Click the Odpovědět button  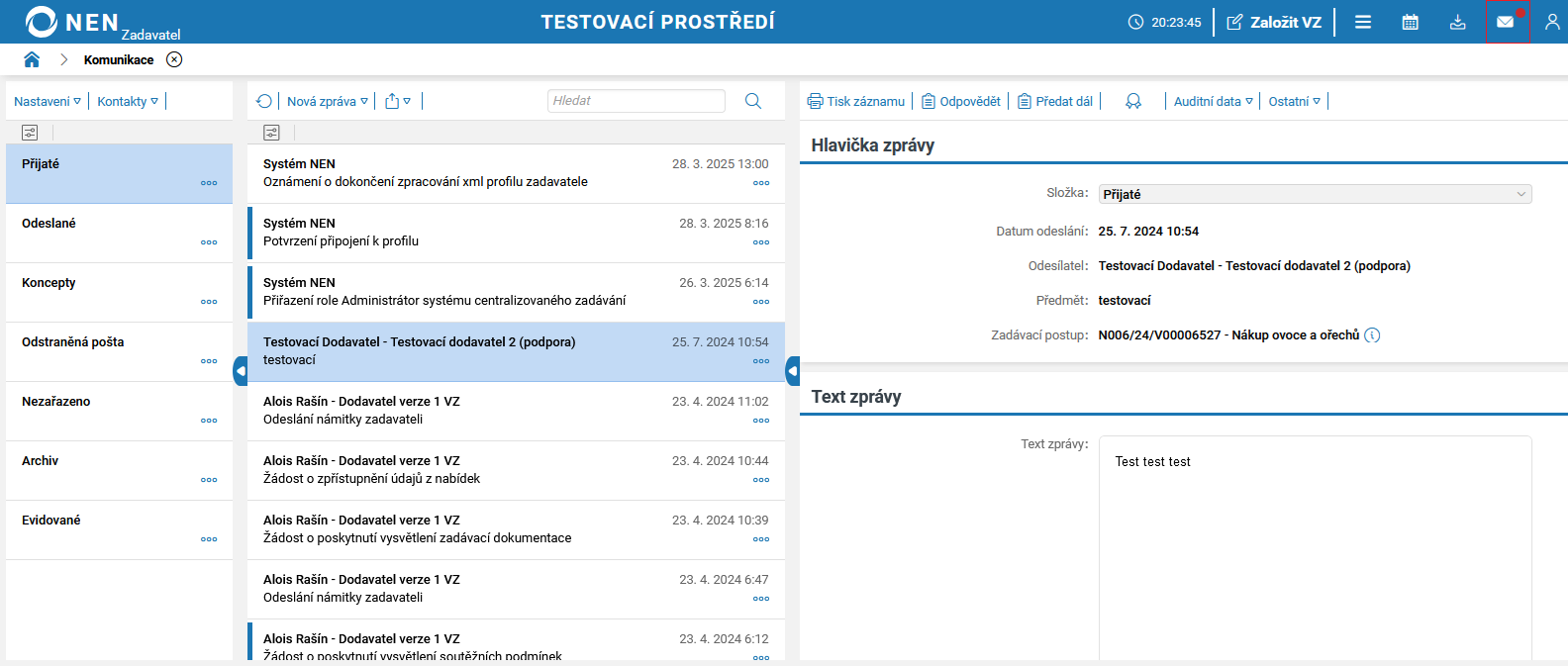pos(961,101)
